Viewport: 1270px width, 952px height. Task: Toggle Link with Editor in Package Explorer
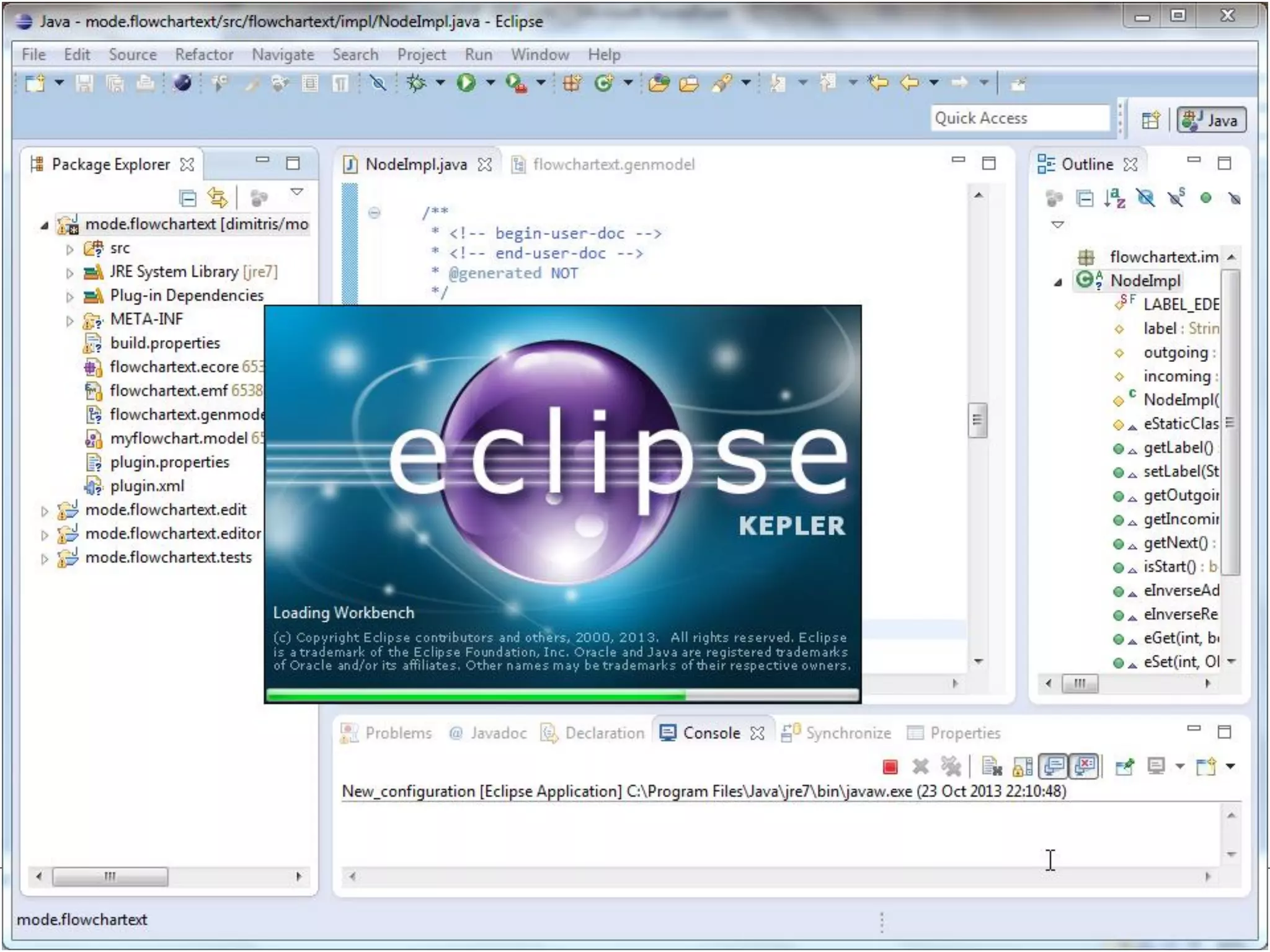point(217,198)
